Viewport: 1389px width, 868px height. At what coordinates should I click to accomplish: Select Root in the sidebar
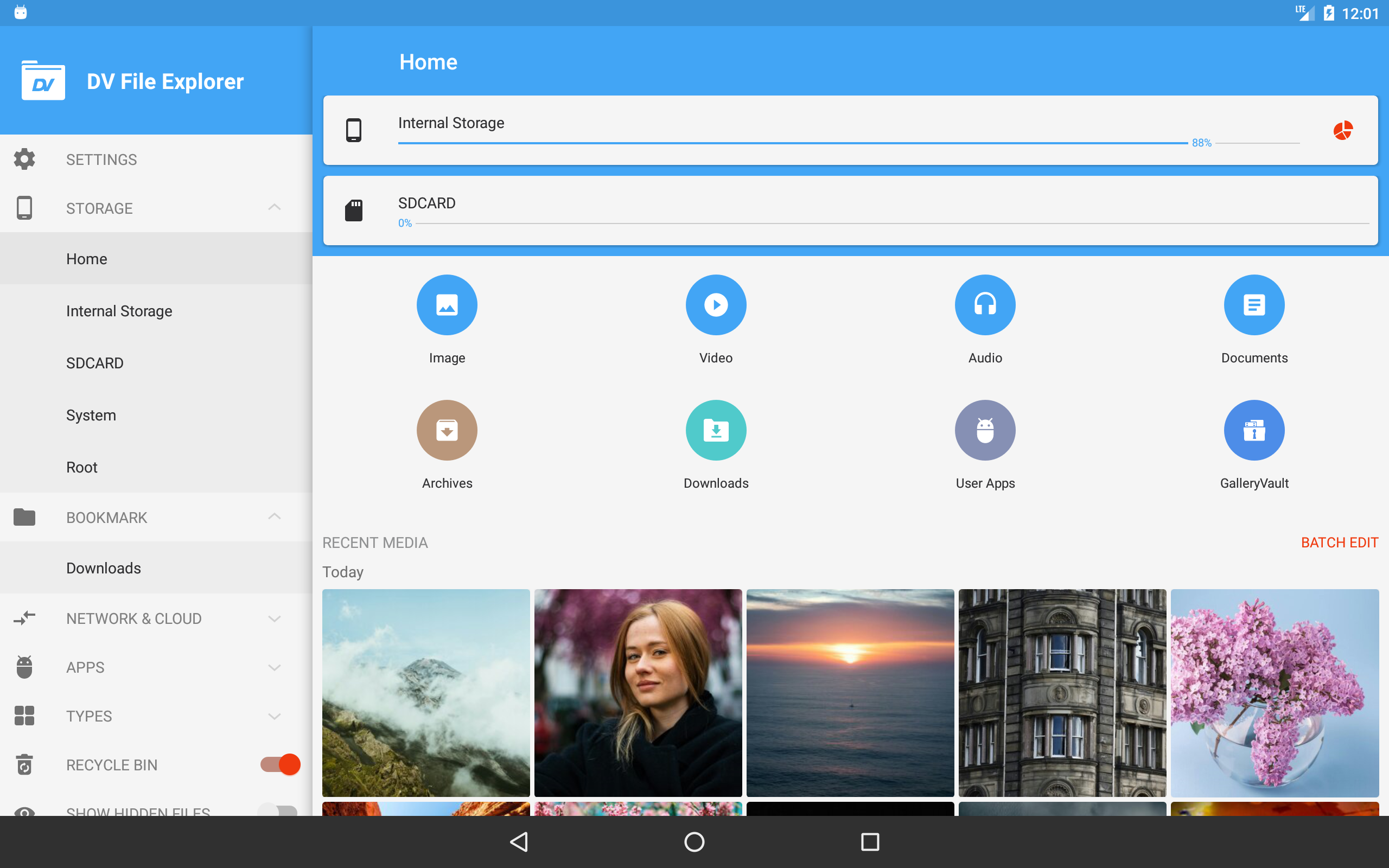156,467
